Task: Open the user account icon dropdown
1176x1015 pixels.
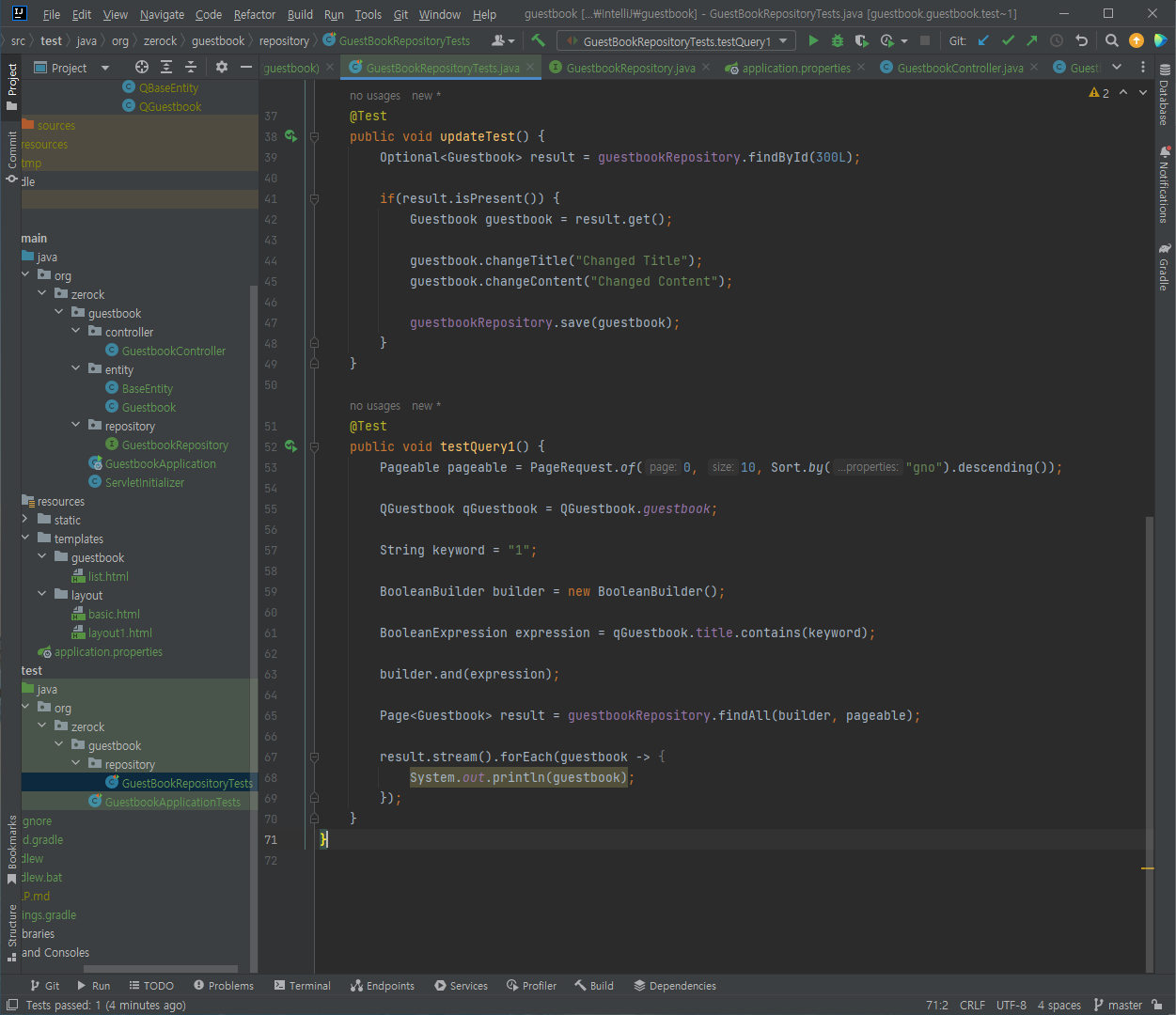Action: tap(504, 40)
